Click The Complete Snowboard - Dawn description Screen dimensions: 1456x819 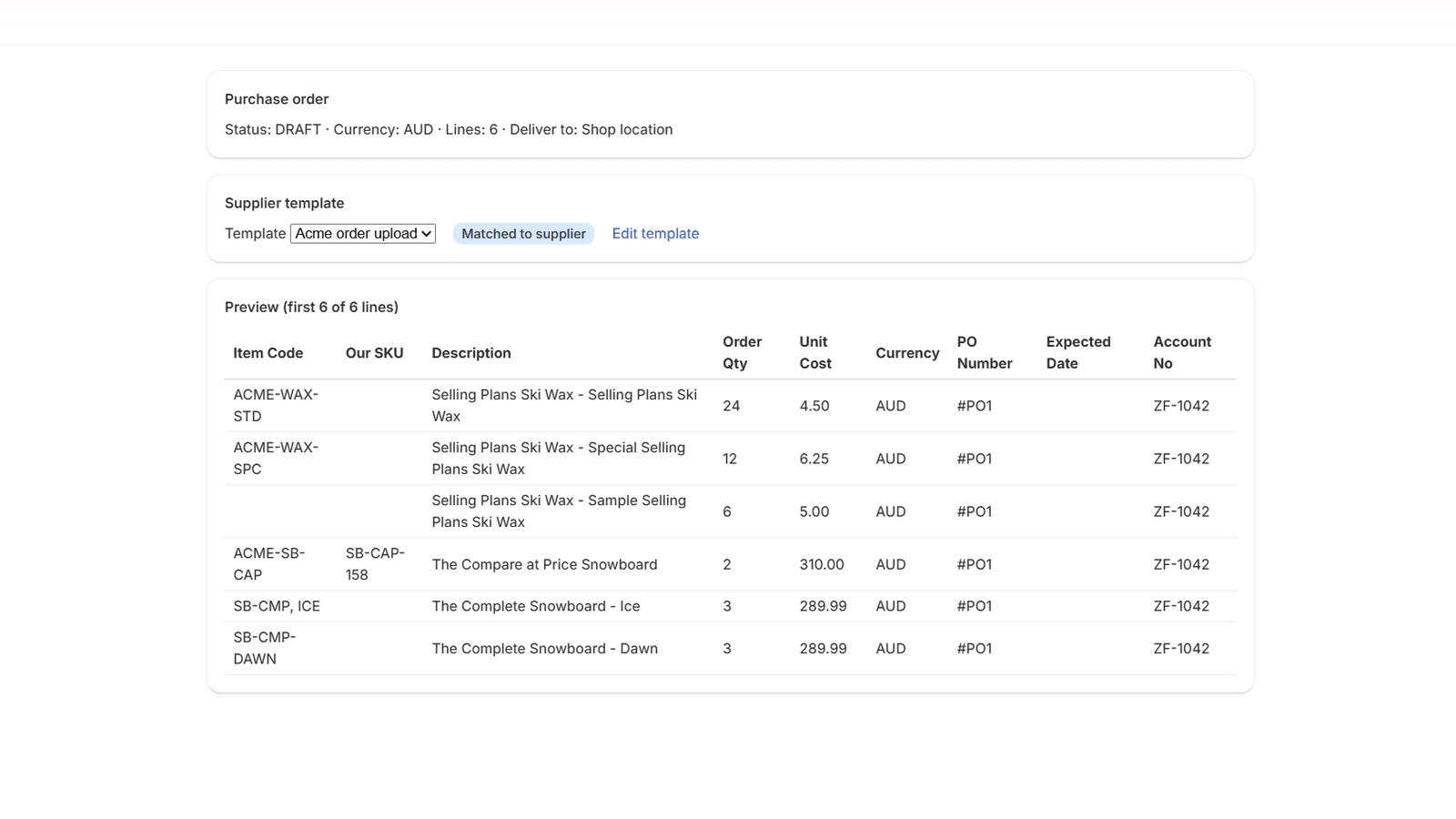point(544,649)
